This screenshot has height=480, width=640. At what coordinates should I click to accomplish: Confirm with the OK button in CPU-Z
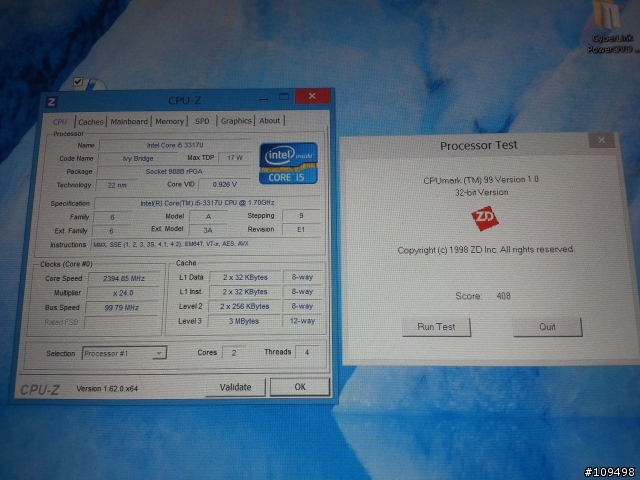click(300, 387)
